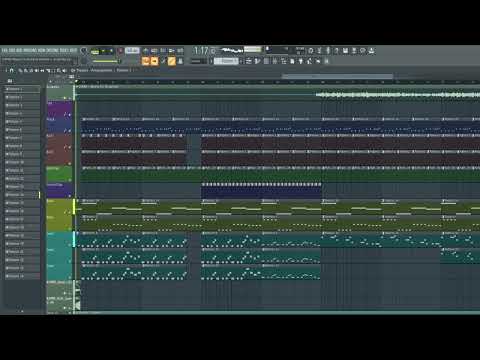Click the View channel rack toolbar icon
The width and height of the screenshot is (480, 360).
pos(266,61)
